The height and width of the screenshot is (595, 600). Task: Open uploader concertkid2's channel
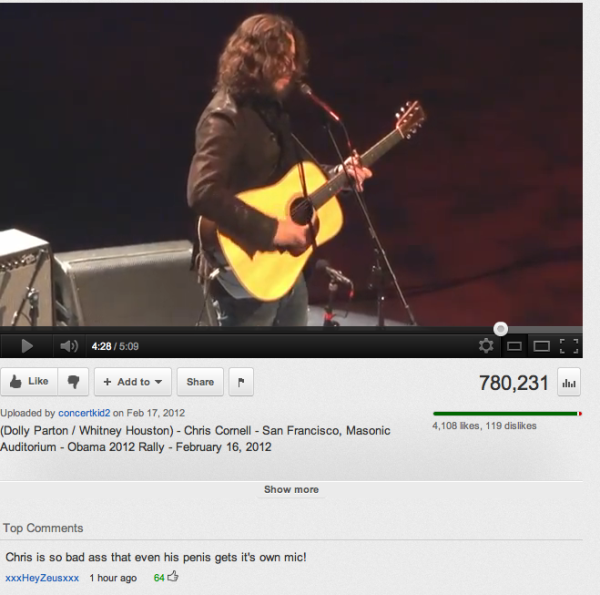click(x=84, y=413)
